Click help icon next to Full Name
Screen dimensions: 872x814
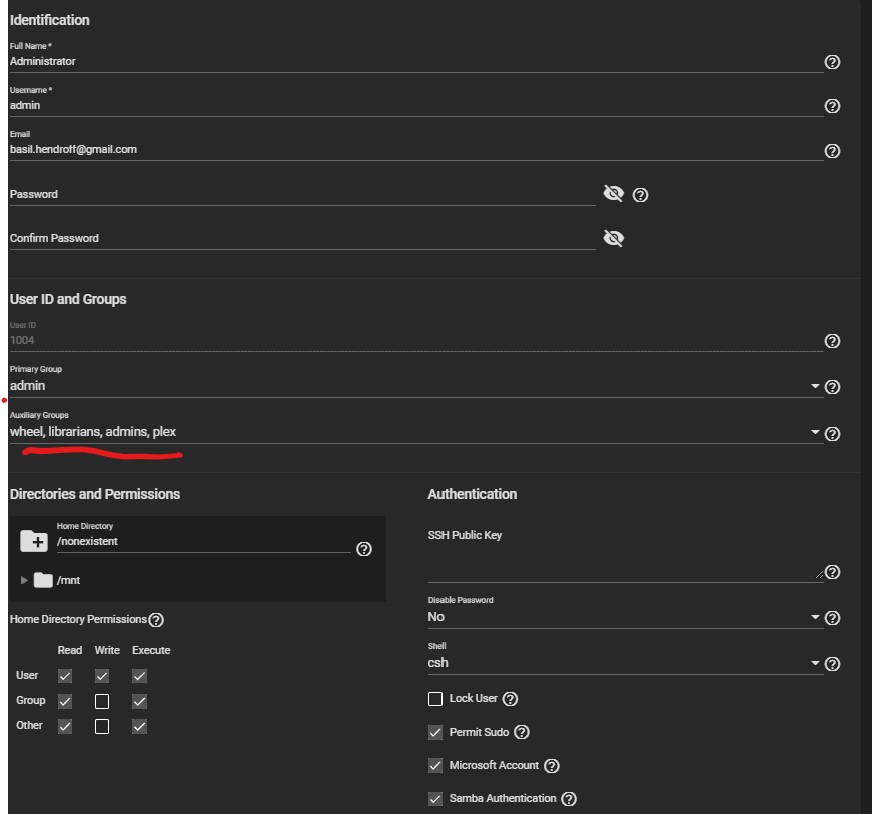pyautogui.click(x=832, y=62)
